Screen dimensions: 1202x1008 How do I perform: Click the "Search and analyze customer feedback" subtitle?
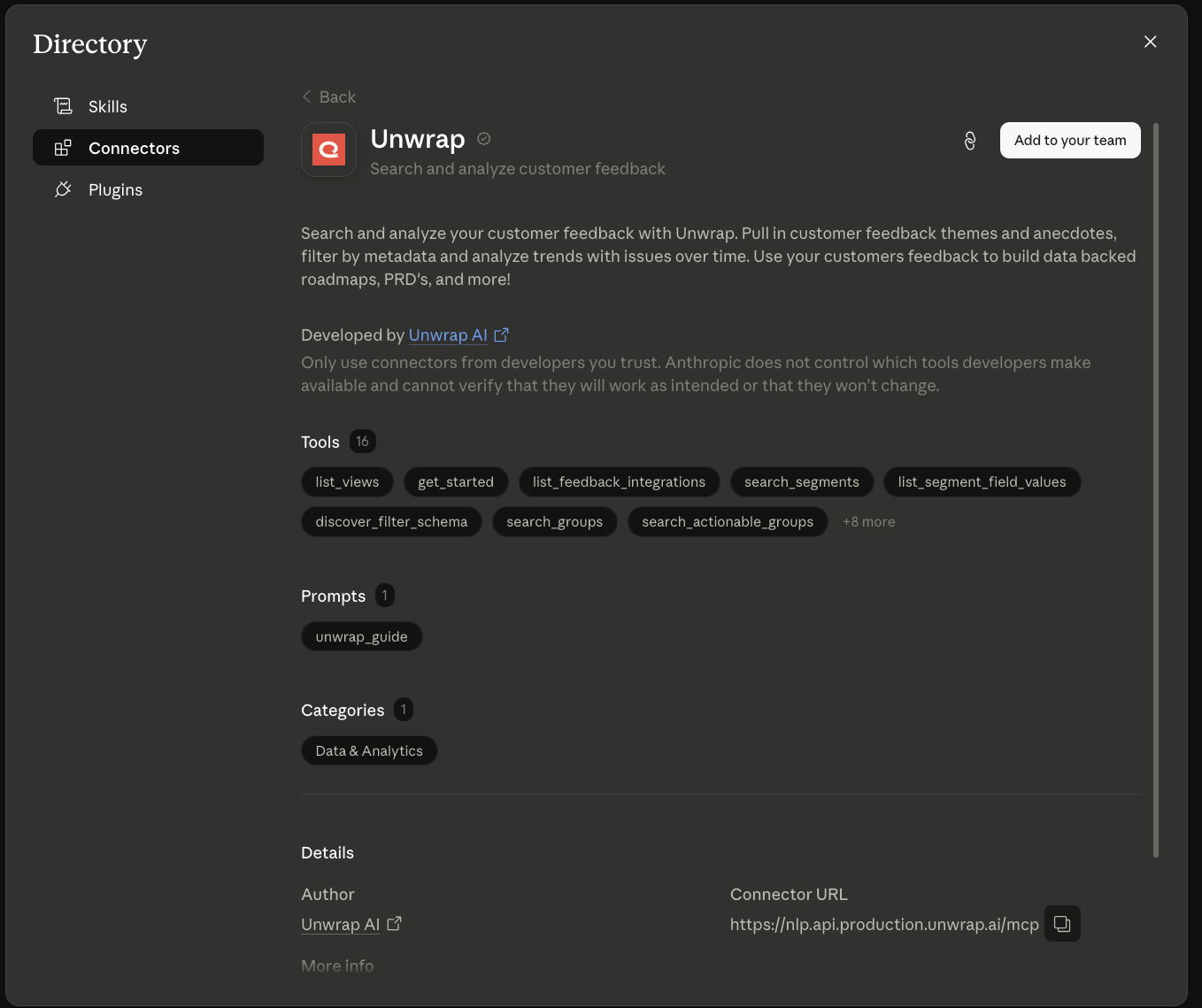pyautogui.click(x=518, y=169)
